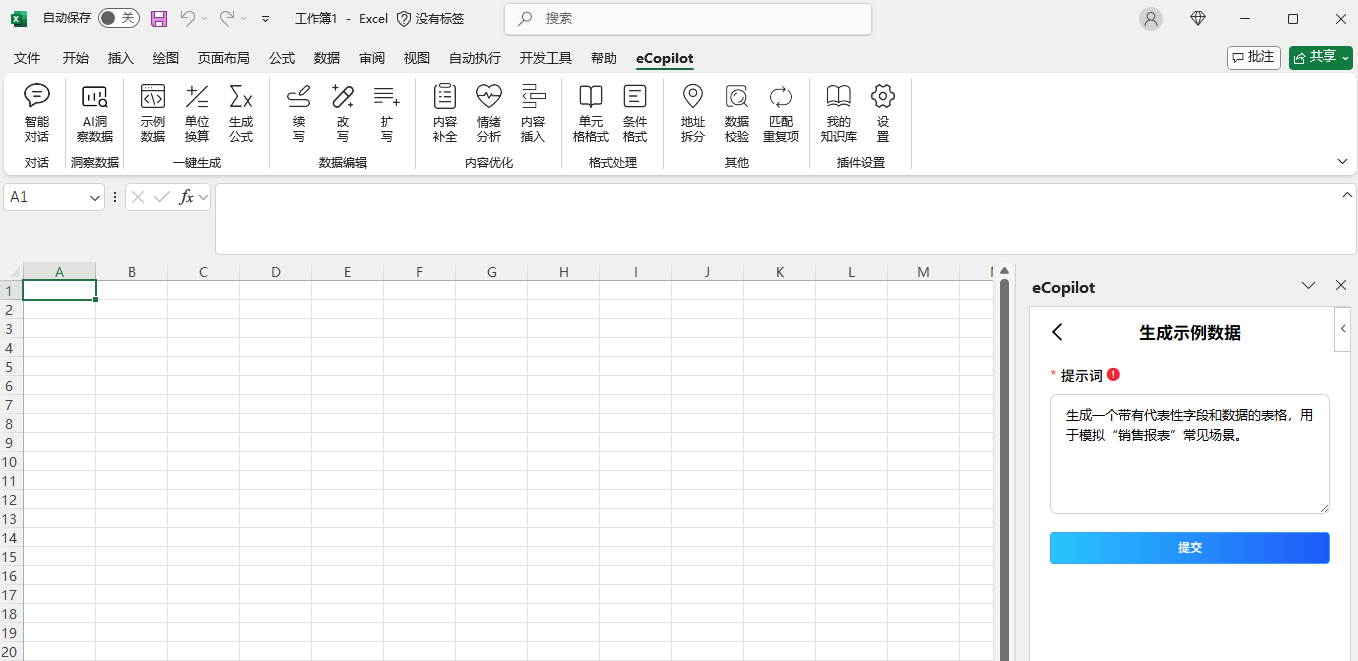Select the 单位换算 unit conversion tool
This screenshot has height=661, width=1358.
click(197, 113)
